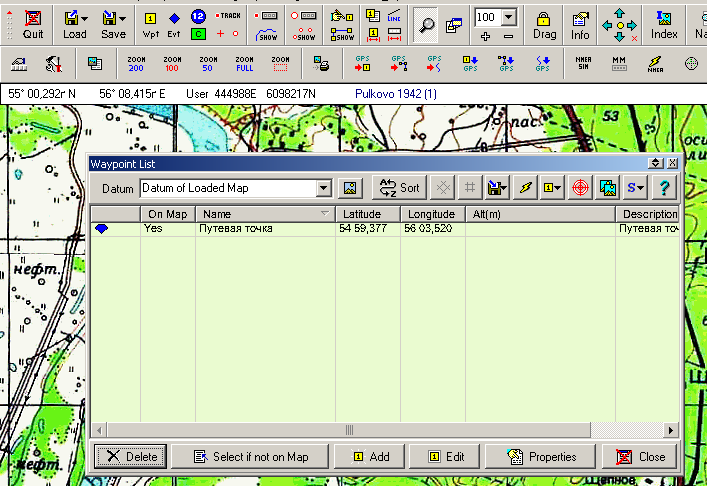Open the zoom percentage 100 dropdown
Screen dimensions: 707x486
tap(509, 17)
